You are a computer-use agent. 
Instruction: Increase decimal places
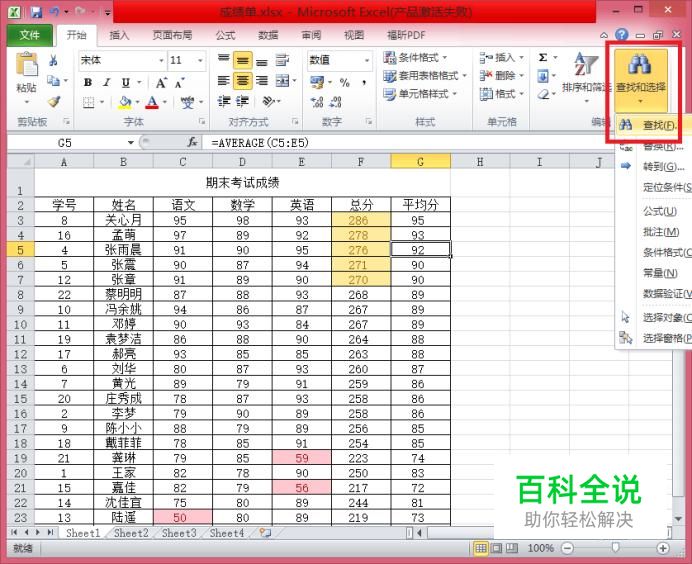click(x=317, y=102)
